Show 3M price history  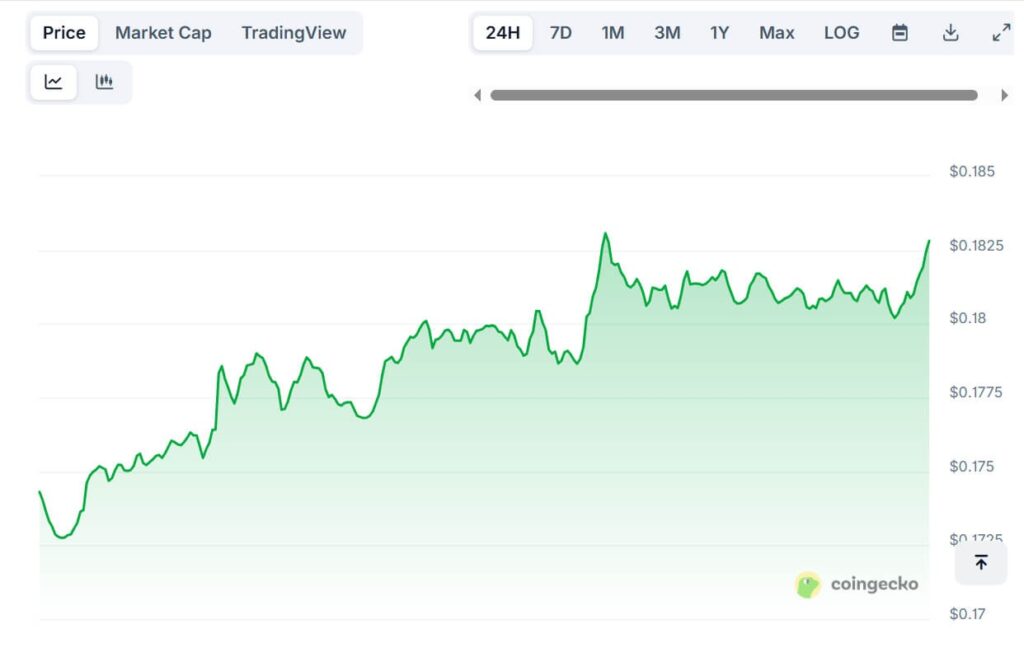click(x=667, y=33)
